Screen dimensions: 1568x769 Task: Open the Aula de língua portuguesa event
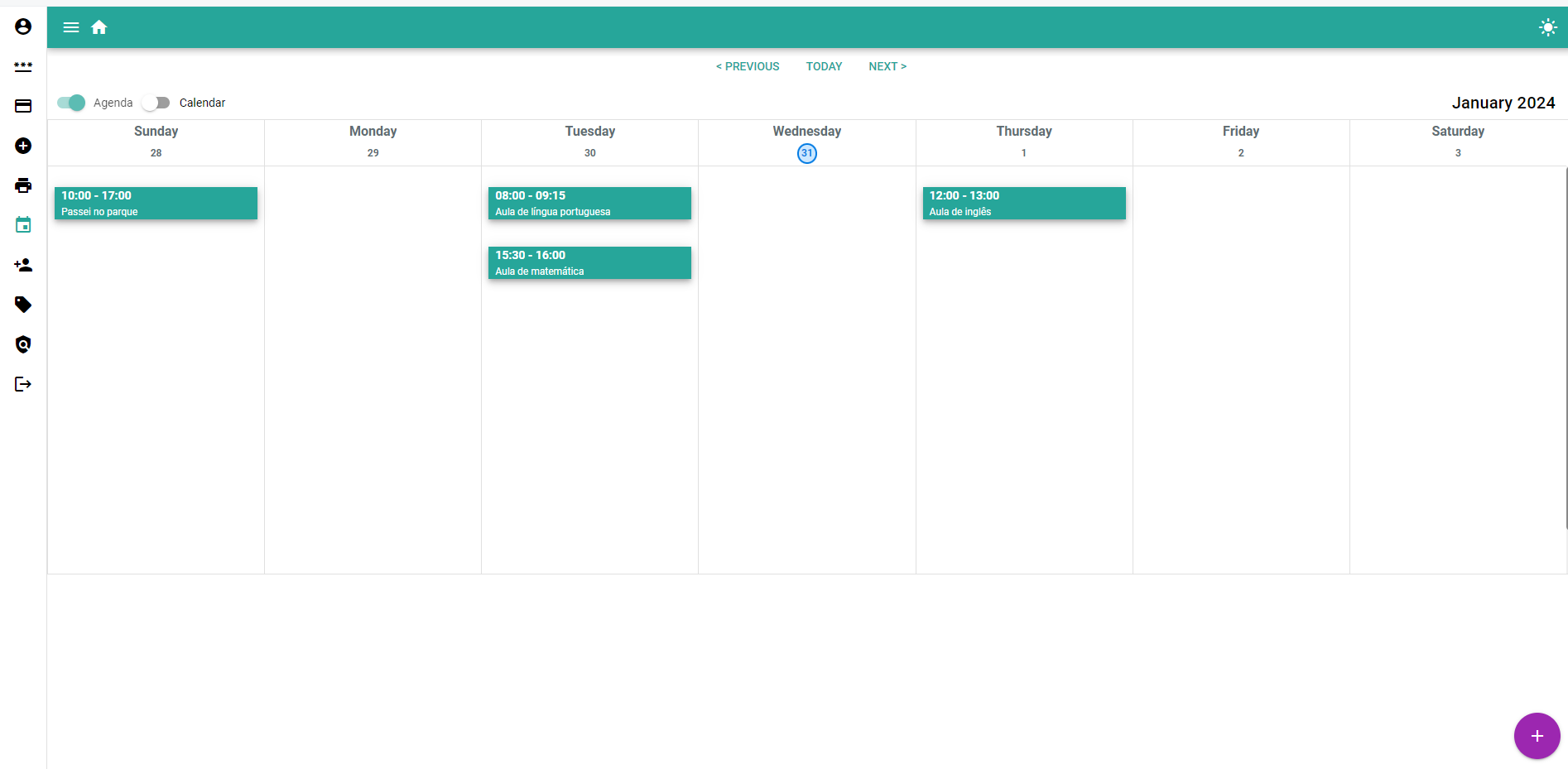click(589, 204)
